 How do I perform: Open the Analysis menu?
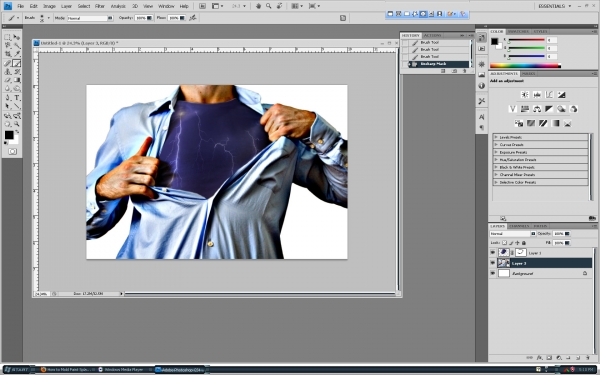(x=118, y=6)
